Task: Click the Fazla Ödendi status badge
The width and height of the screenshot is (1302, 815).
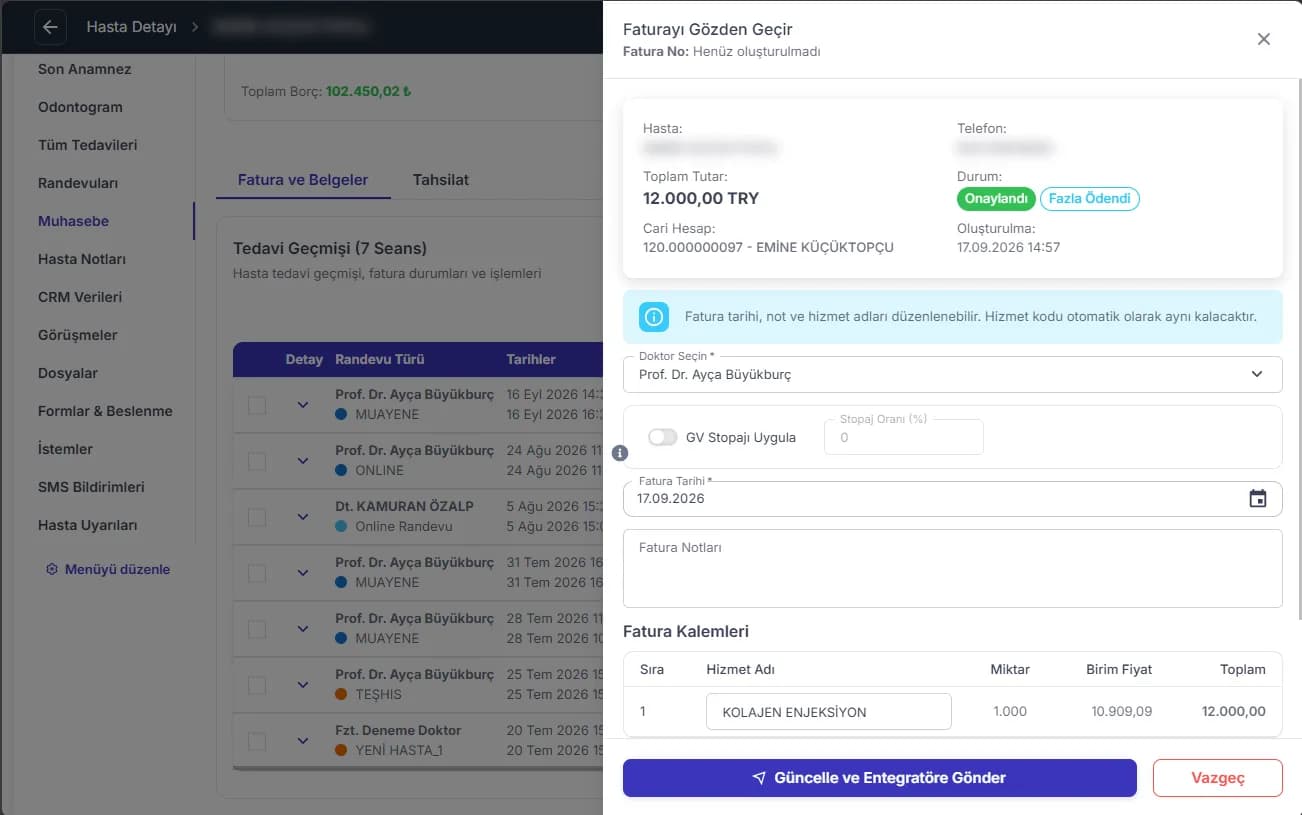Action: (x=1090, y=199)
